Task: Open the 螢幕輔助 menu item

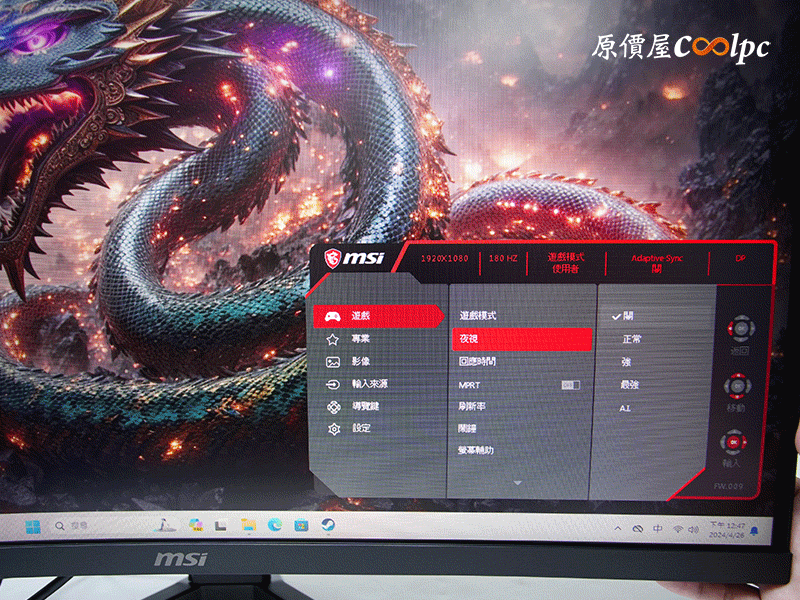Action: coord(476,451)
